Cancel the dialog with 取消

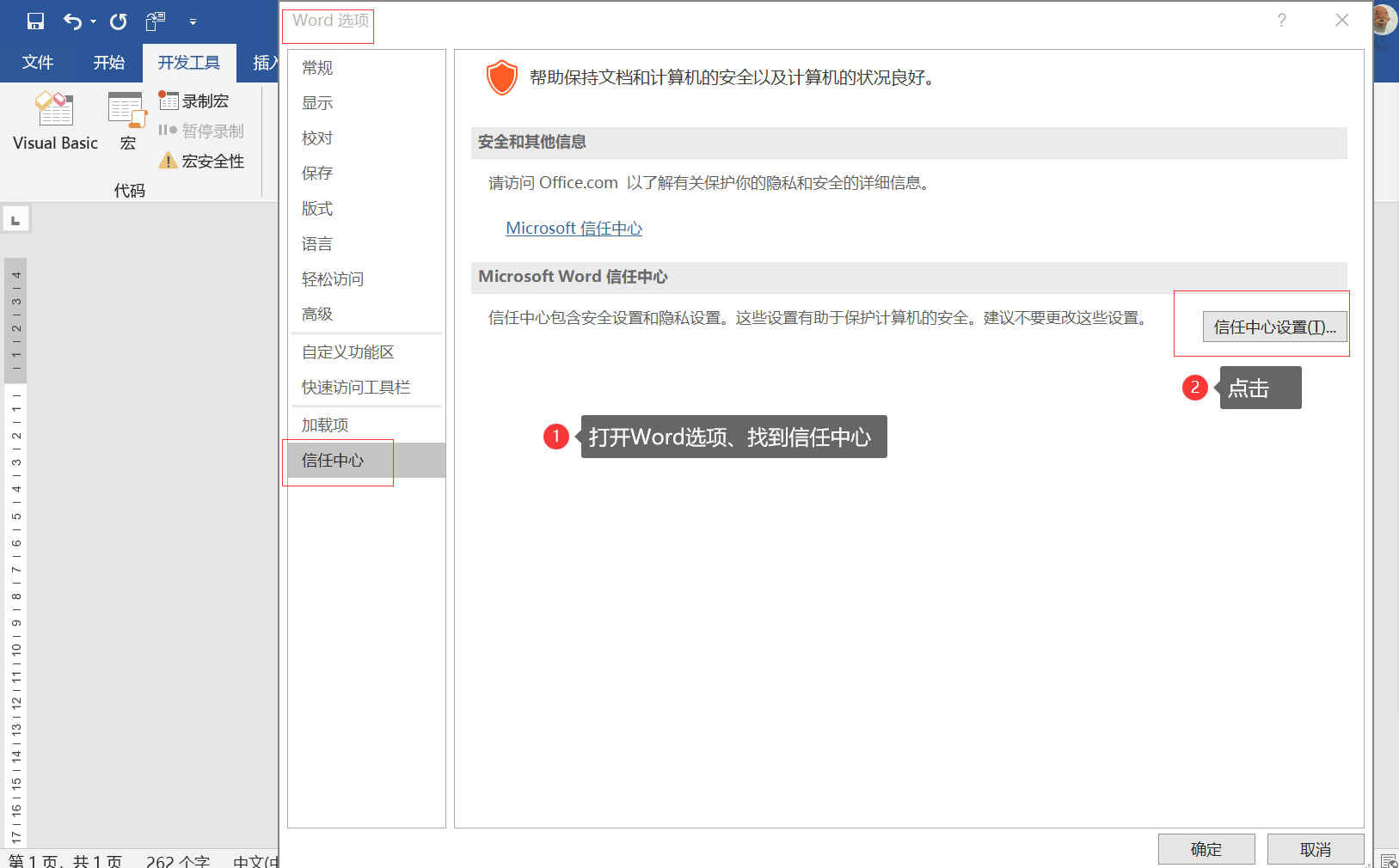tap(1316, 849)
